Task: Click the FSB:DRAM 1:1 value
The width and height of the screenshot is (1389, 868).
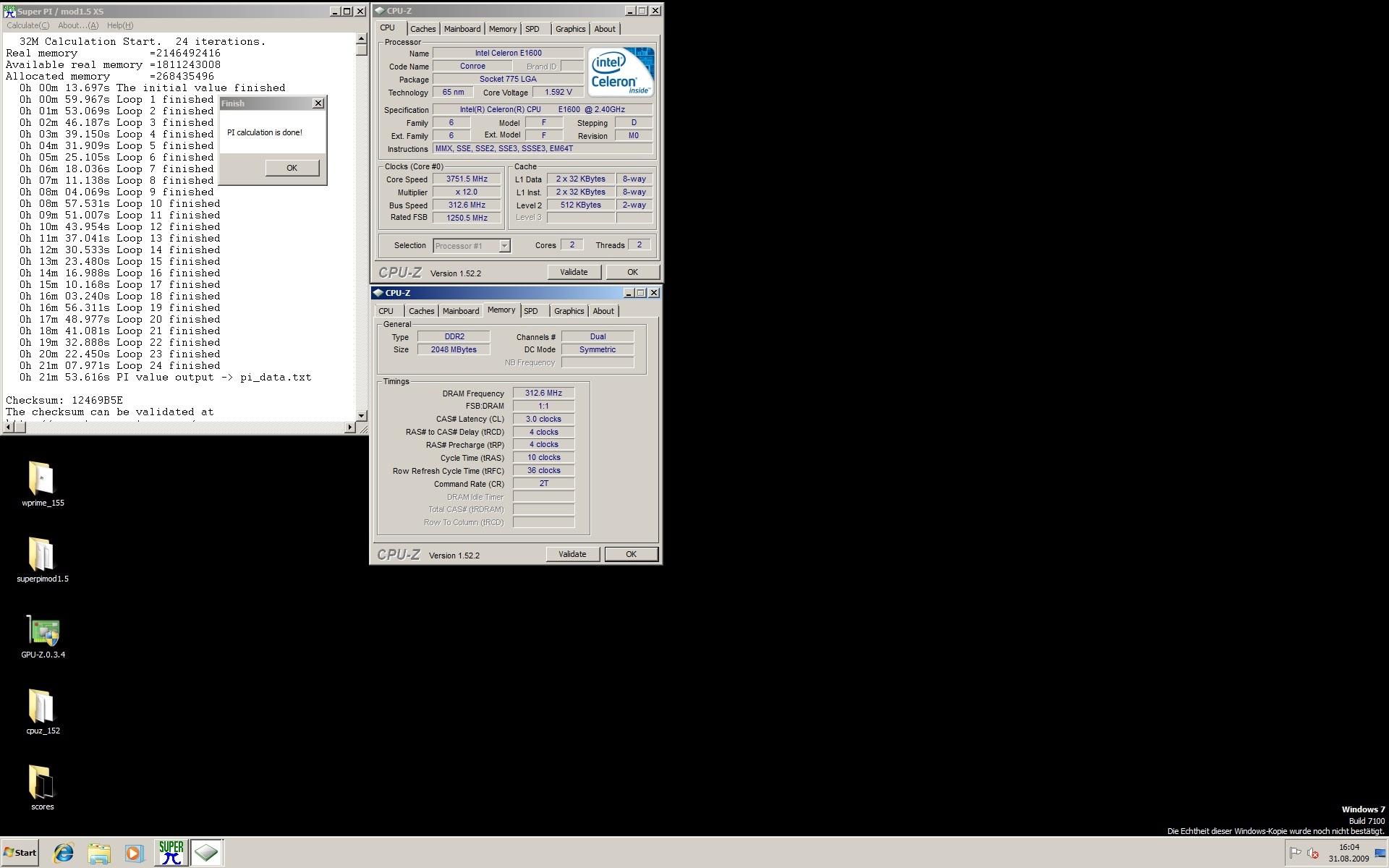Action: pos(543,407)
